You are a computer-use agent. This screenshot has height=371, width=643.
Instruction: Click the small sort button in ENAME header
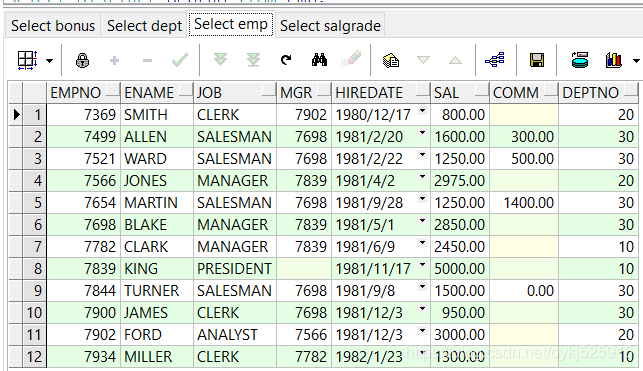click(185, 90)
